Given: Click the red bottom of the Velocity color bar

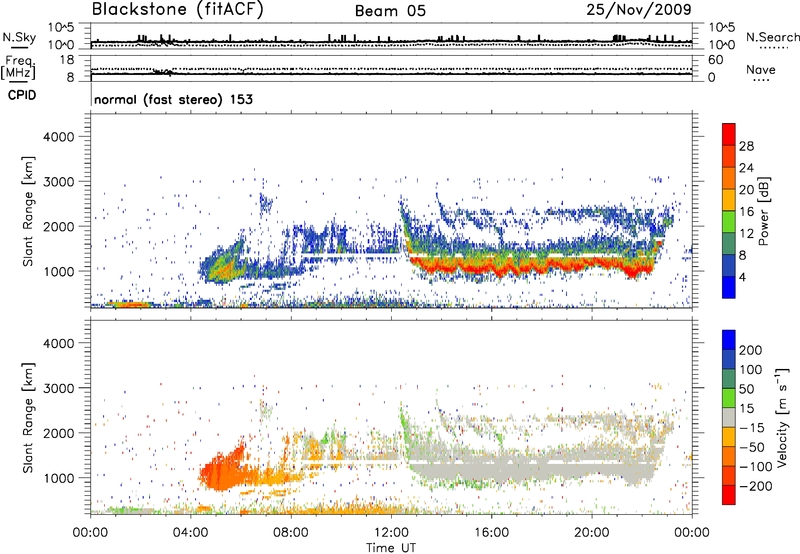Looking at the screenshot, I should coord(729,495).
